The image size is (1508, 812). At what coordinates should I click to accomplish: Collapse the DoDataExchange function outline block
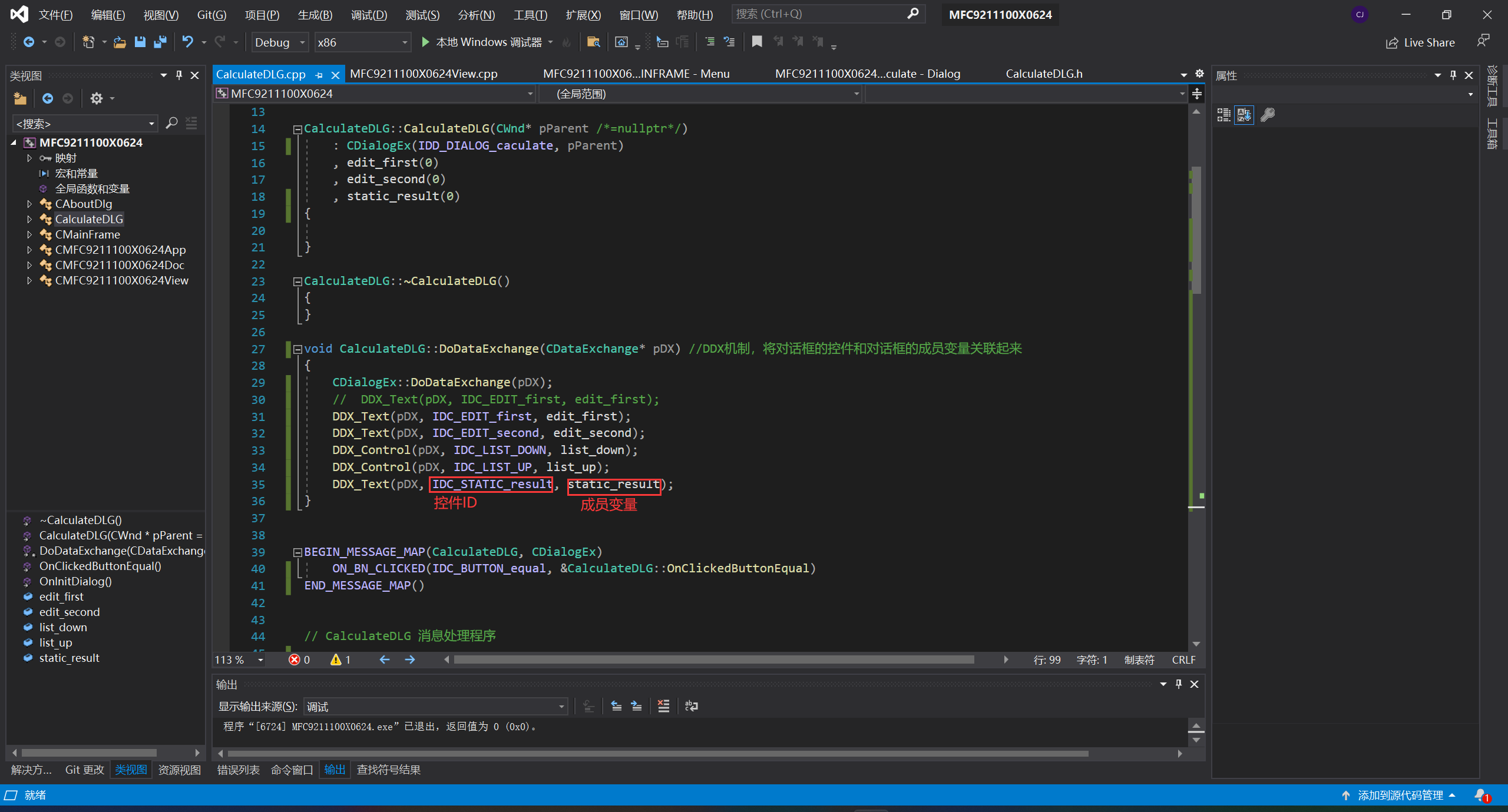(298, 349)
